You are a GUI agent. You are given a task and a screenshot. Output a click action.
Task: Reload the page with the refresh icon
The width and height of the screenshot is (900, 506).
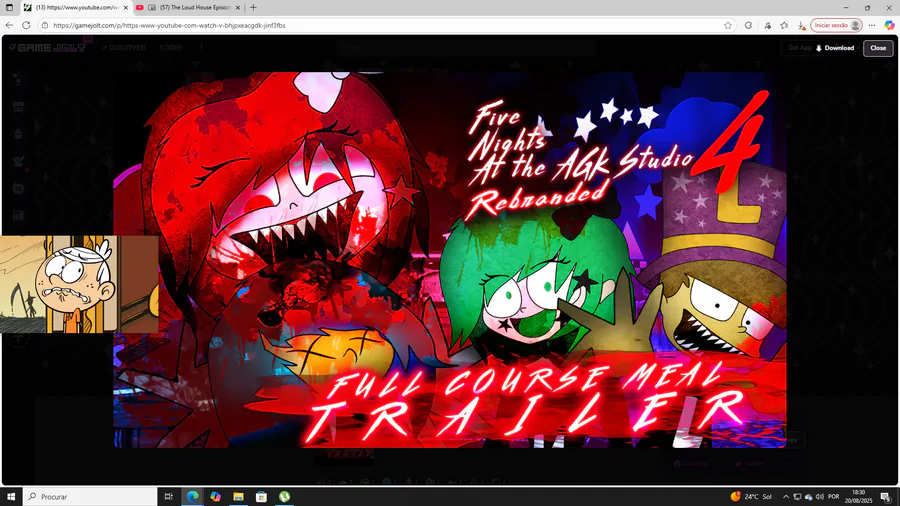[x=26, y=25]
